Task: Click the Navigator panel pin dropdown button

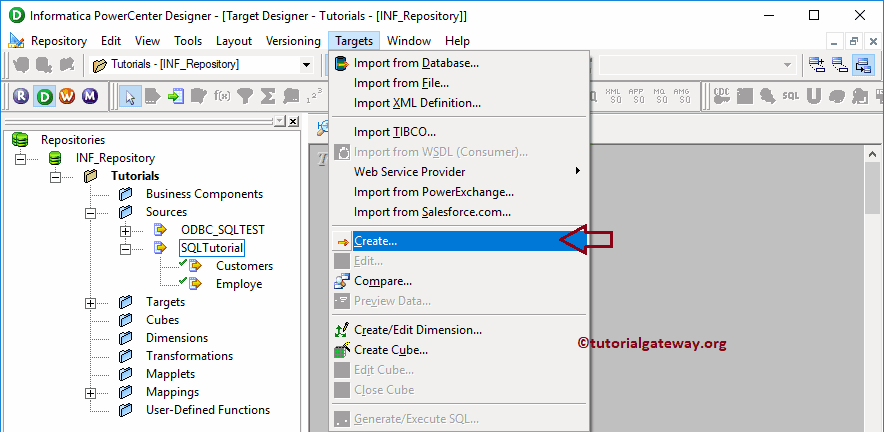Action: [280, 121]
